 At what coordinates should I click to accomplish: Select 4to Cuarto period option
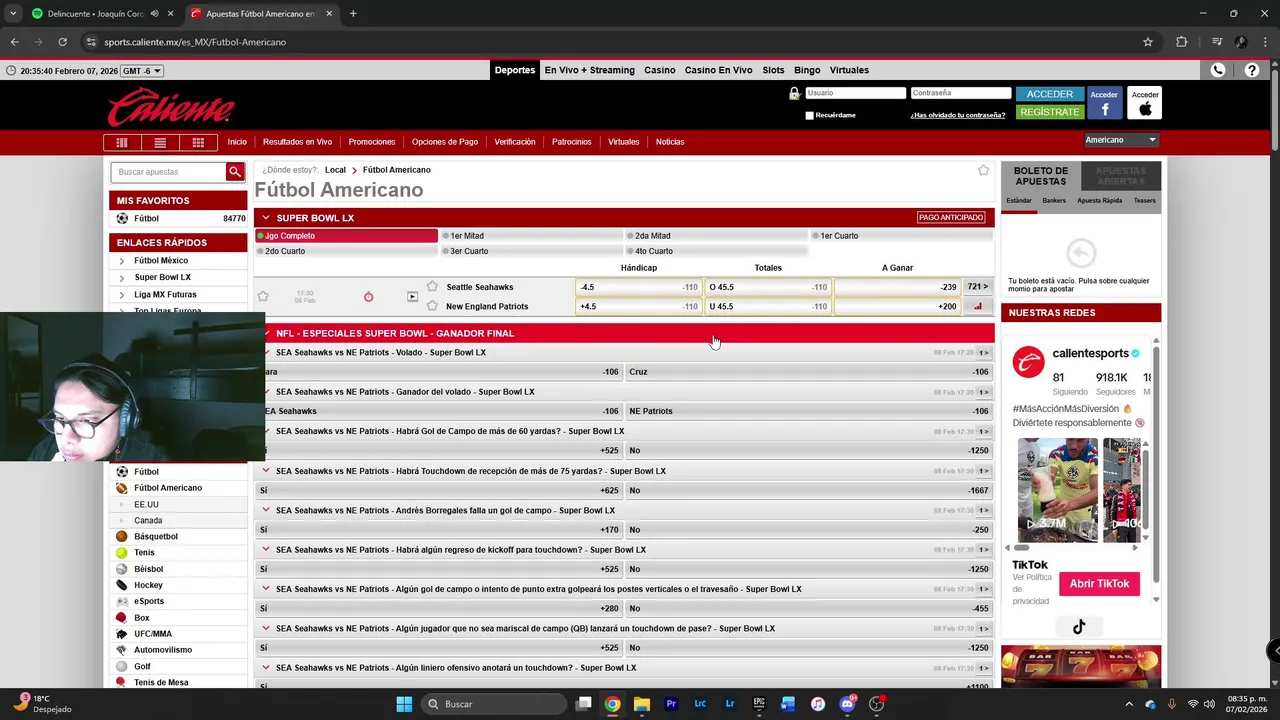click(716, 251)
